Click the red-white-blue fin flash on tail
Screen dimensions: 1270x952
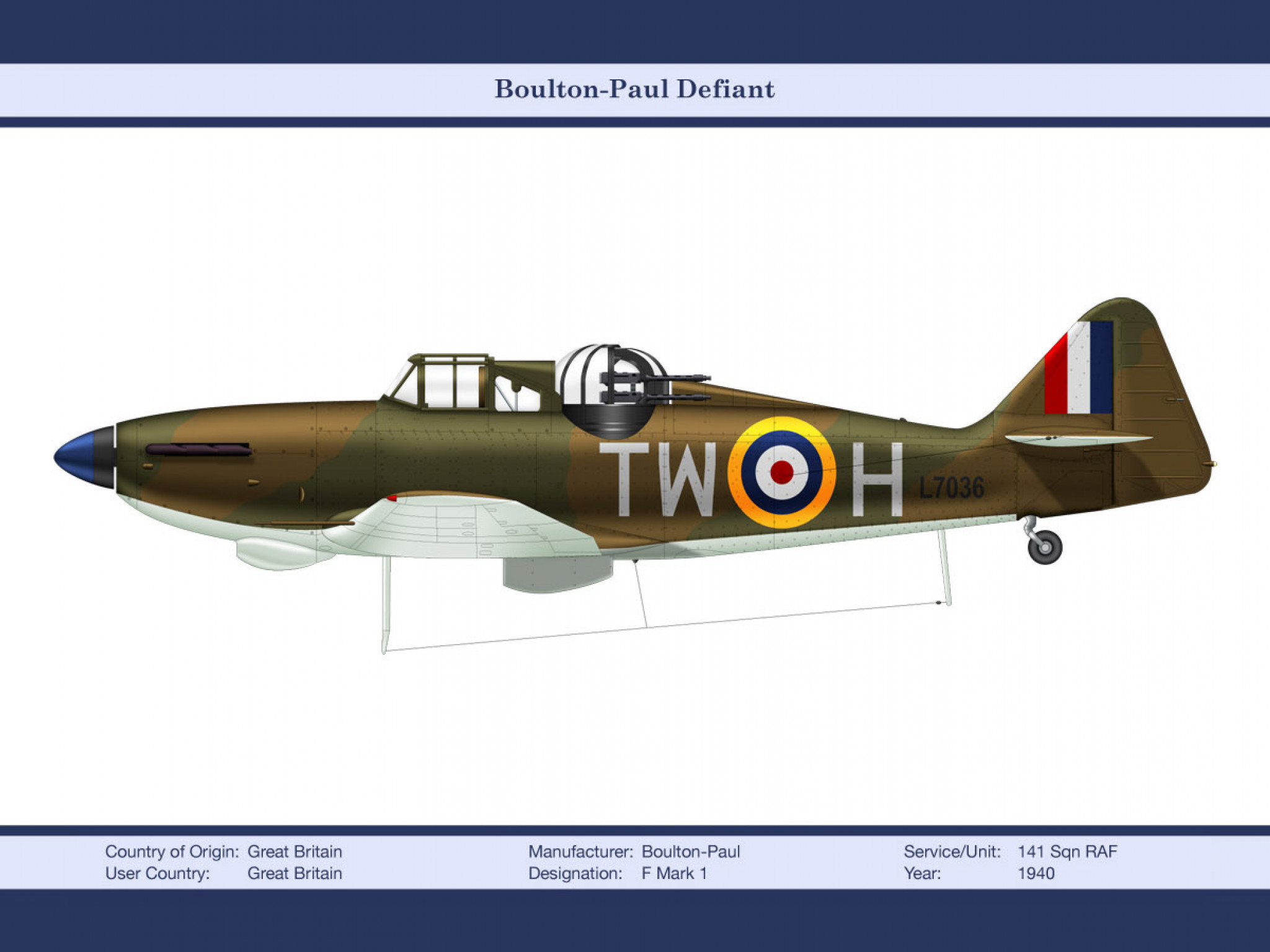click(1078, 368)
